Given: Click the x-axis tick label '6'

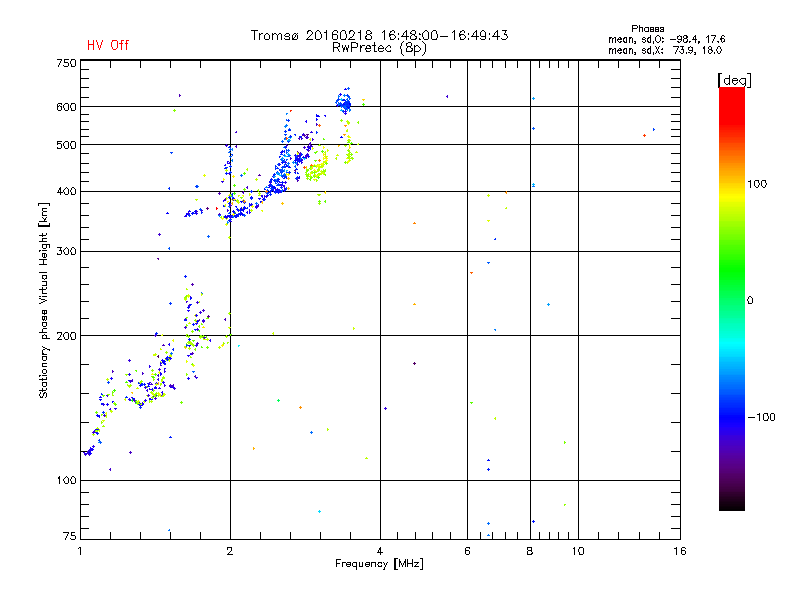Looking at the screenshot, I should (x=467, y=551).
